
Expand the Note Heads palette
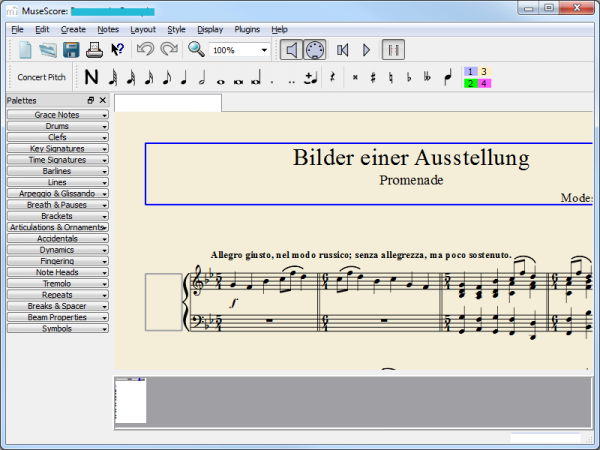pyautogui.click(x=58, y=272)
